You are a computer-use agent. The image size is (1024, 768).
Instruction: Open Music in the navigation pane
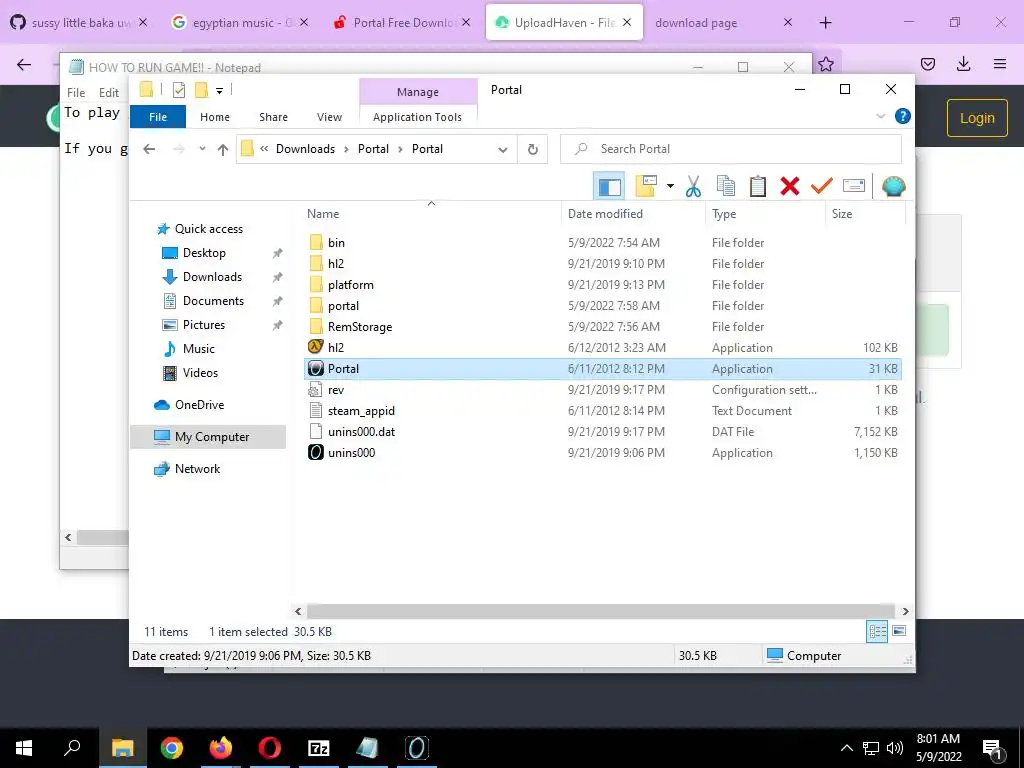coord(199,349)
